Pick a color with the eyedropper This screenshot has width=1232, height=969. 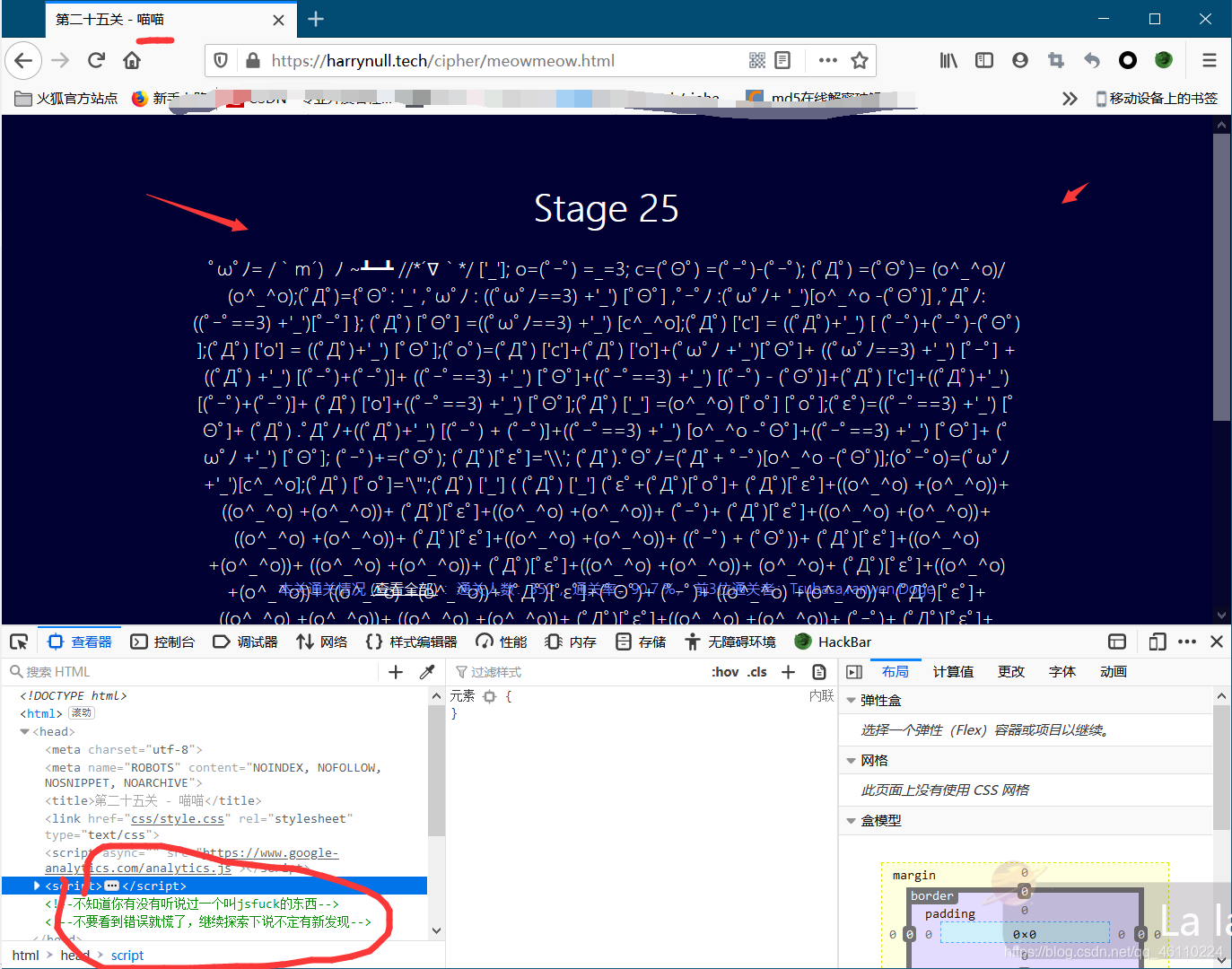point(427,672)
